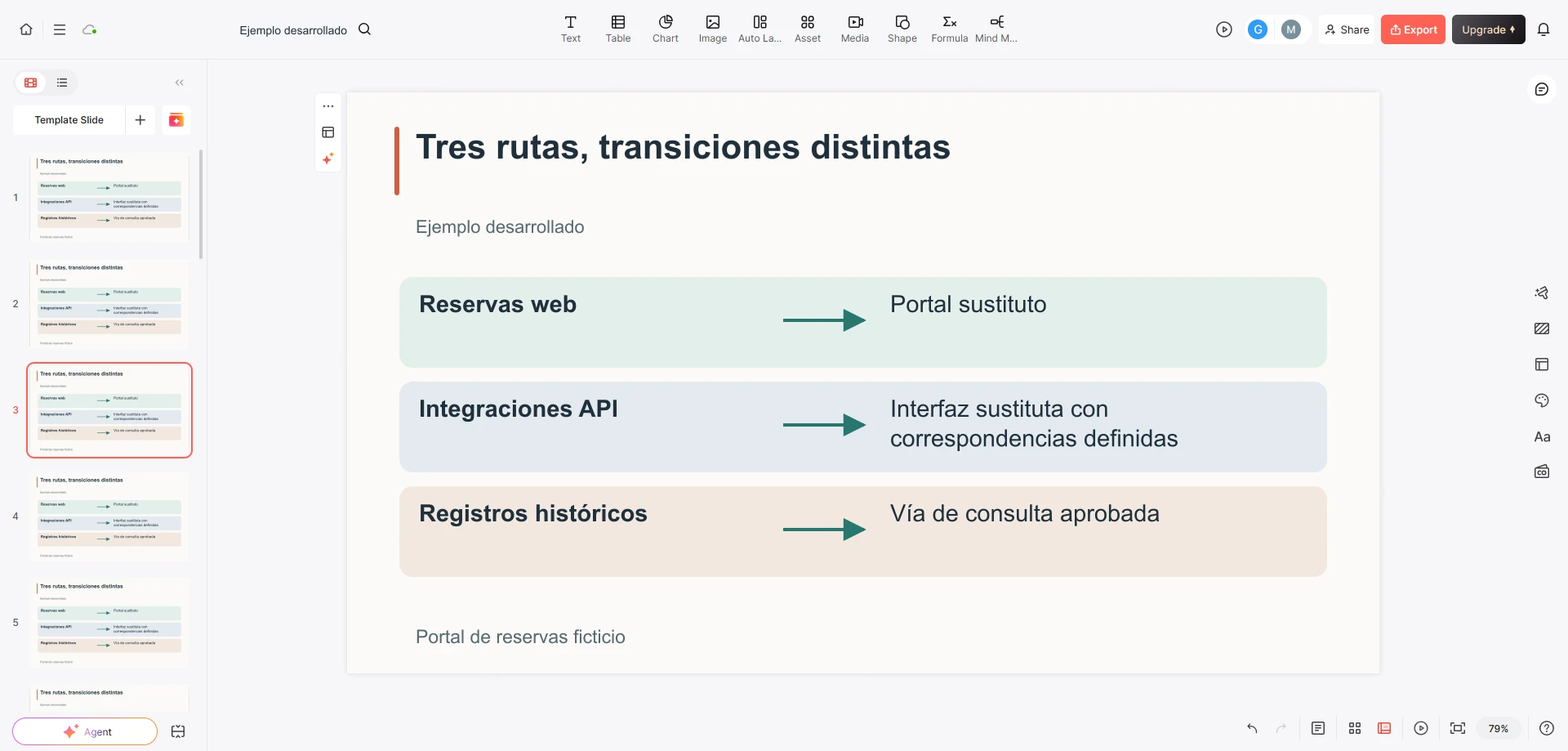1568x751 pixels.
Task: Click the 79% zoom level
Action: coord(1499,728)
